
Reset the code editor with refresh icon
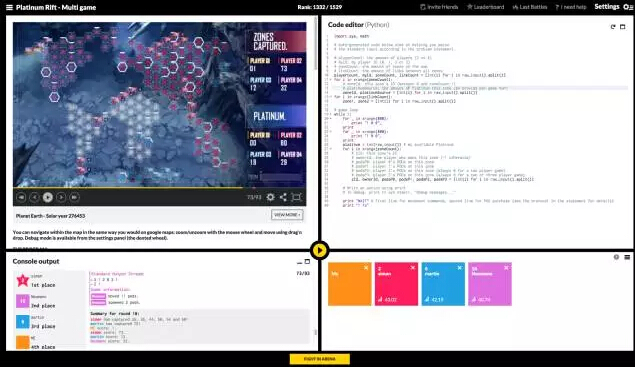(x=613, y=27)
